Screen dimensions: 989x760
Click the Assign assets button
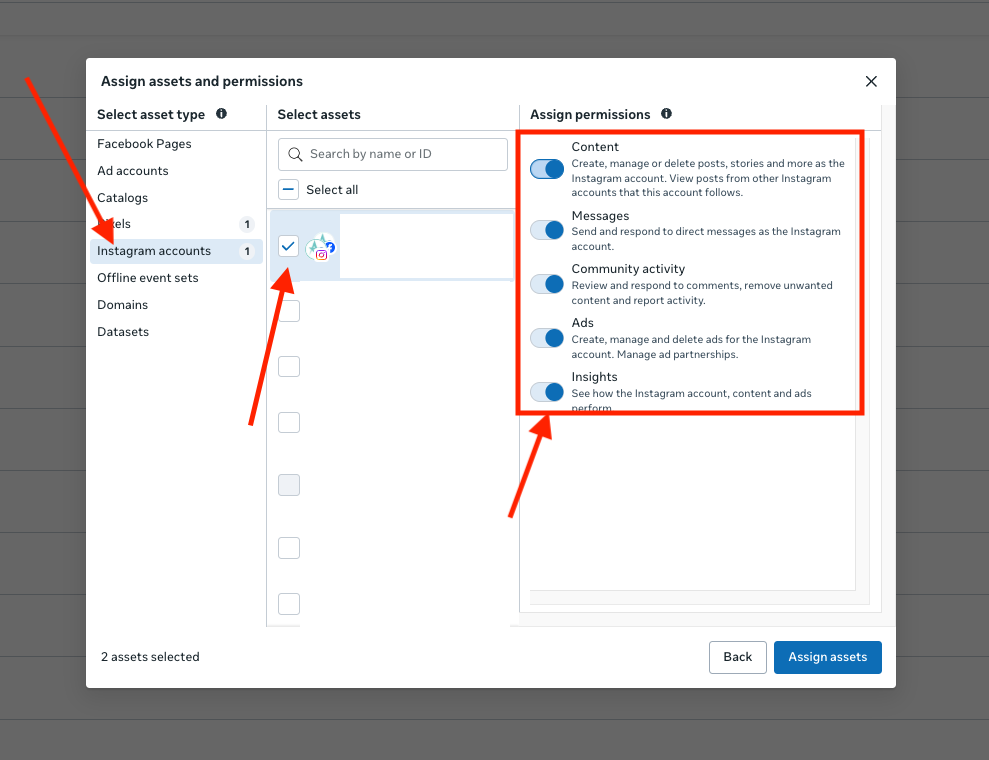pos(827,657)
